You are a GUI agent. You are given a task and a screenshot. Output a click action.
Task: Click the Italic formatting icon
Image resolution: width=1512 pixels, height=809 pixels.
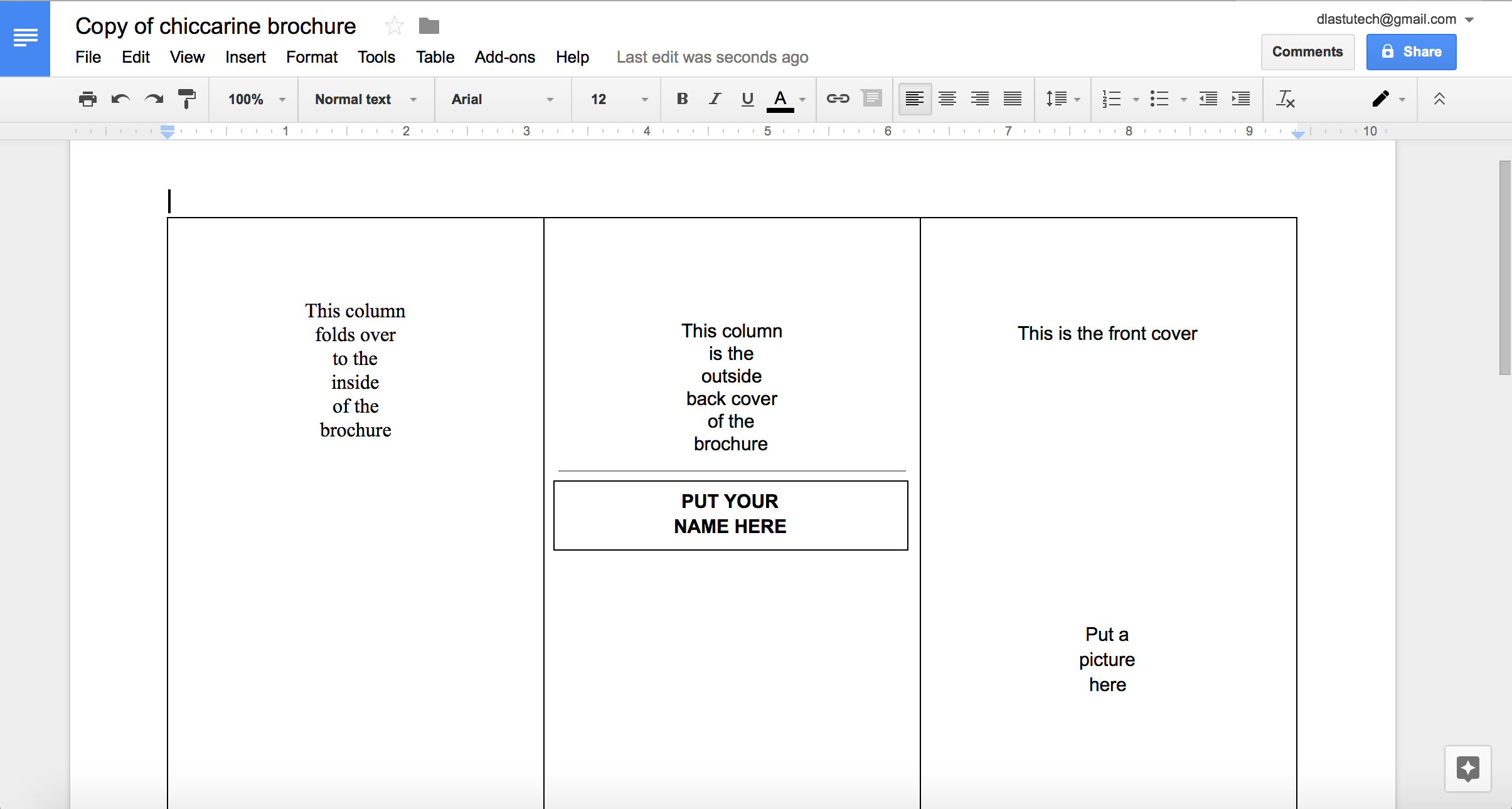click(714, 98)
